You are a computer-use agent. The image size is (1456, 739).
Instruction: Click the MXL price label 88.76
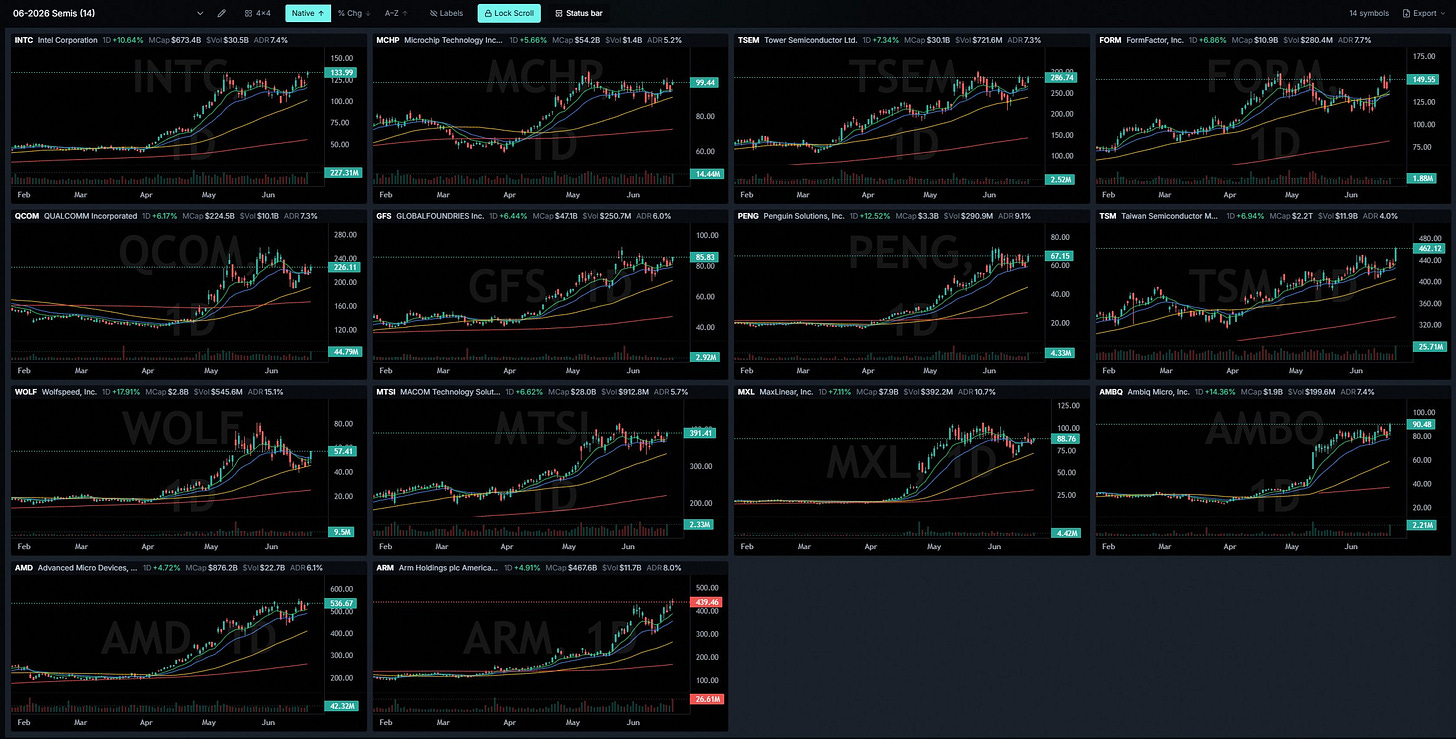point(1066,438)
